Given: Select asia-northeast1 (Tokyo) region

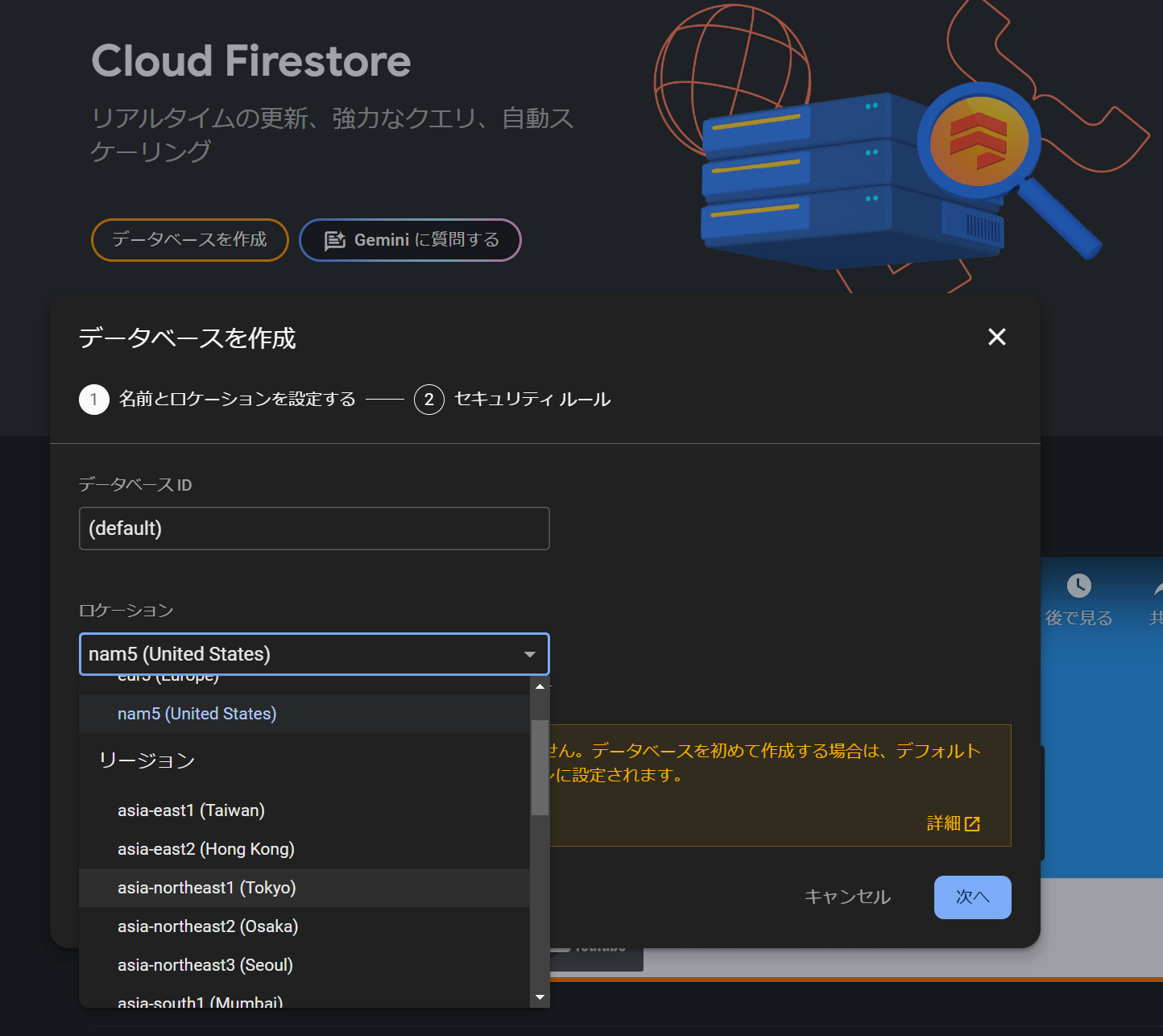Looking at the screenshot, I should click(304, 888).
